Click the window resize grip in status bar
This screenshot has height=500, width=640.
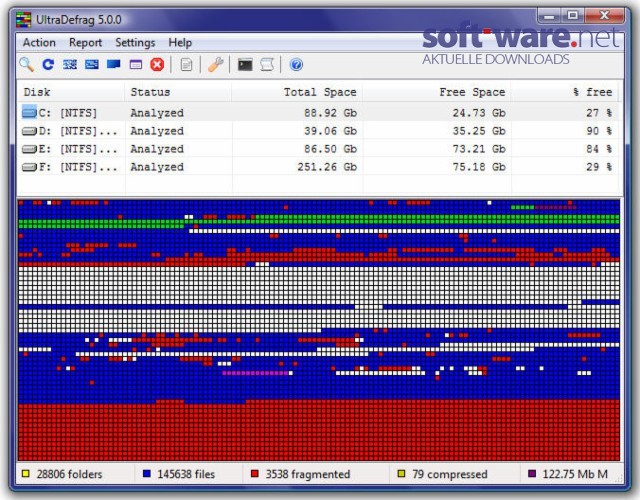click(x=619, y=478)
